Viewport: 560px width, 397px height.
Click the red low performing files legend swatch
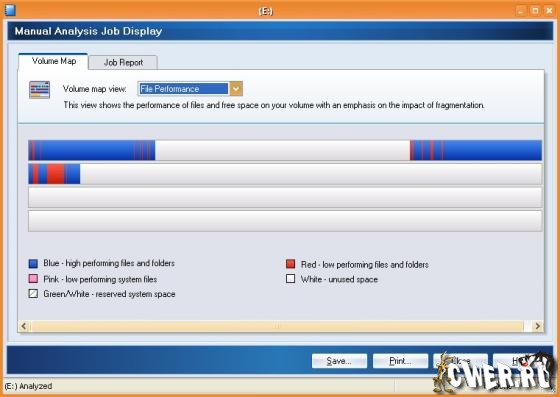(290, 264)
